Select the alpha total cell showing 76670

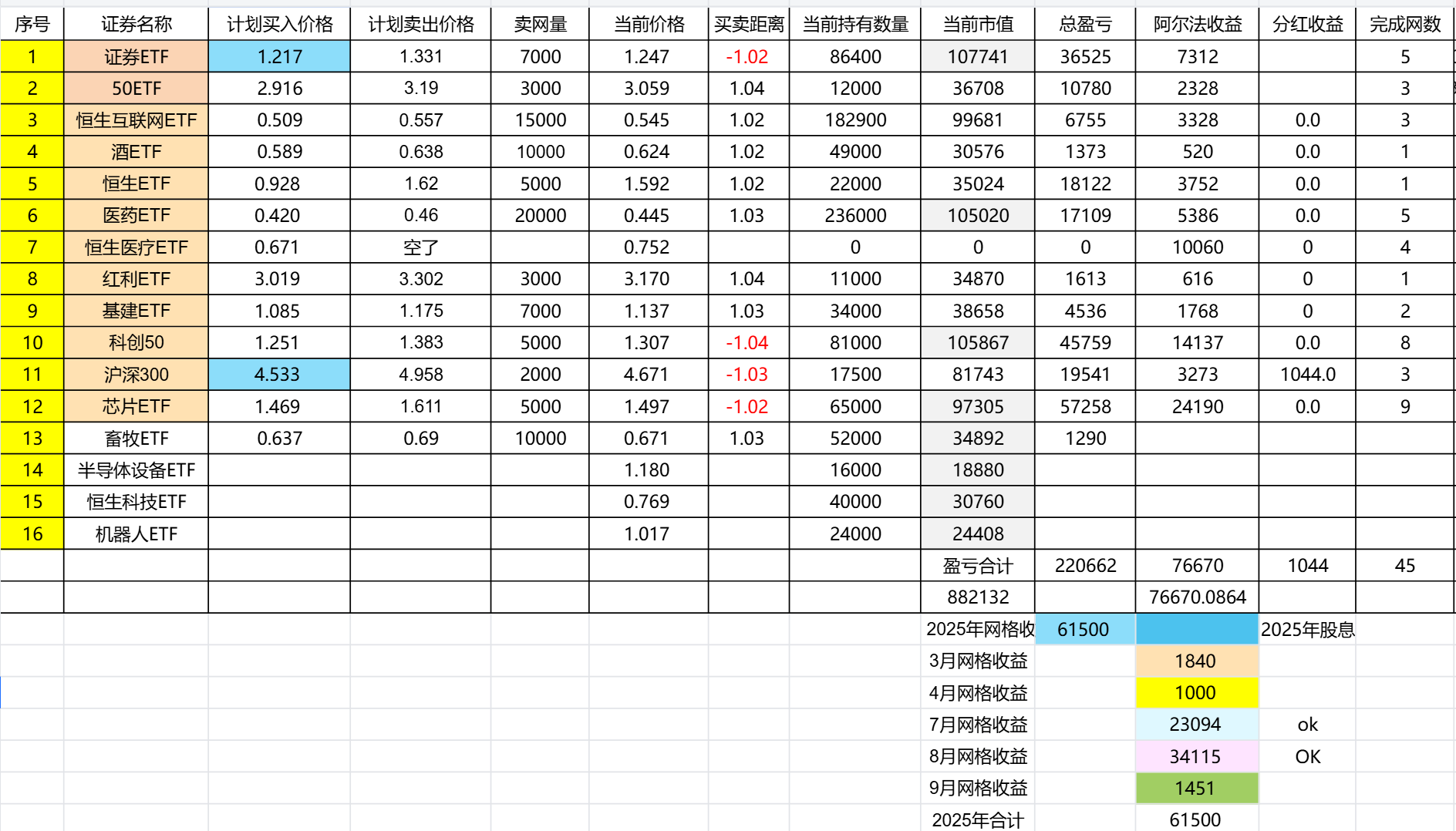tap(1198, 566)
